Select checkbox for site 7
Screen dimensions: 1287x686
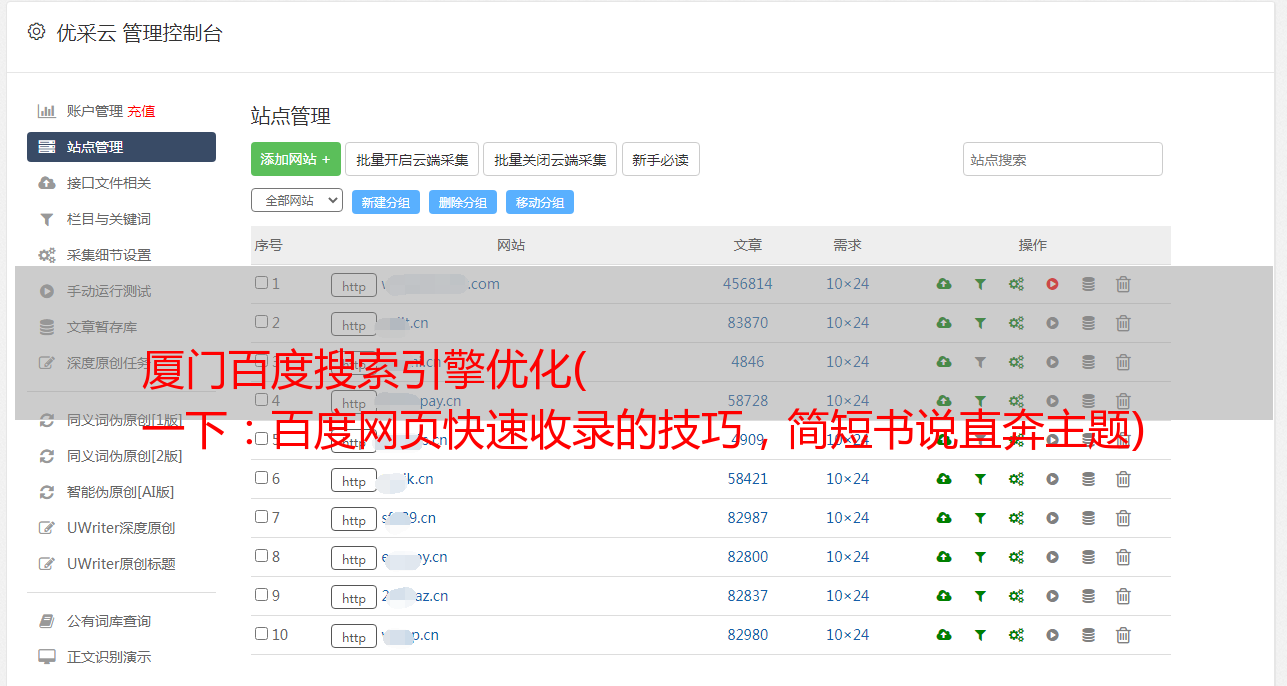point(261,517)
